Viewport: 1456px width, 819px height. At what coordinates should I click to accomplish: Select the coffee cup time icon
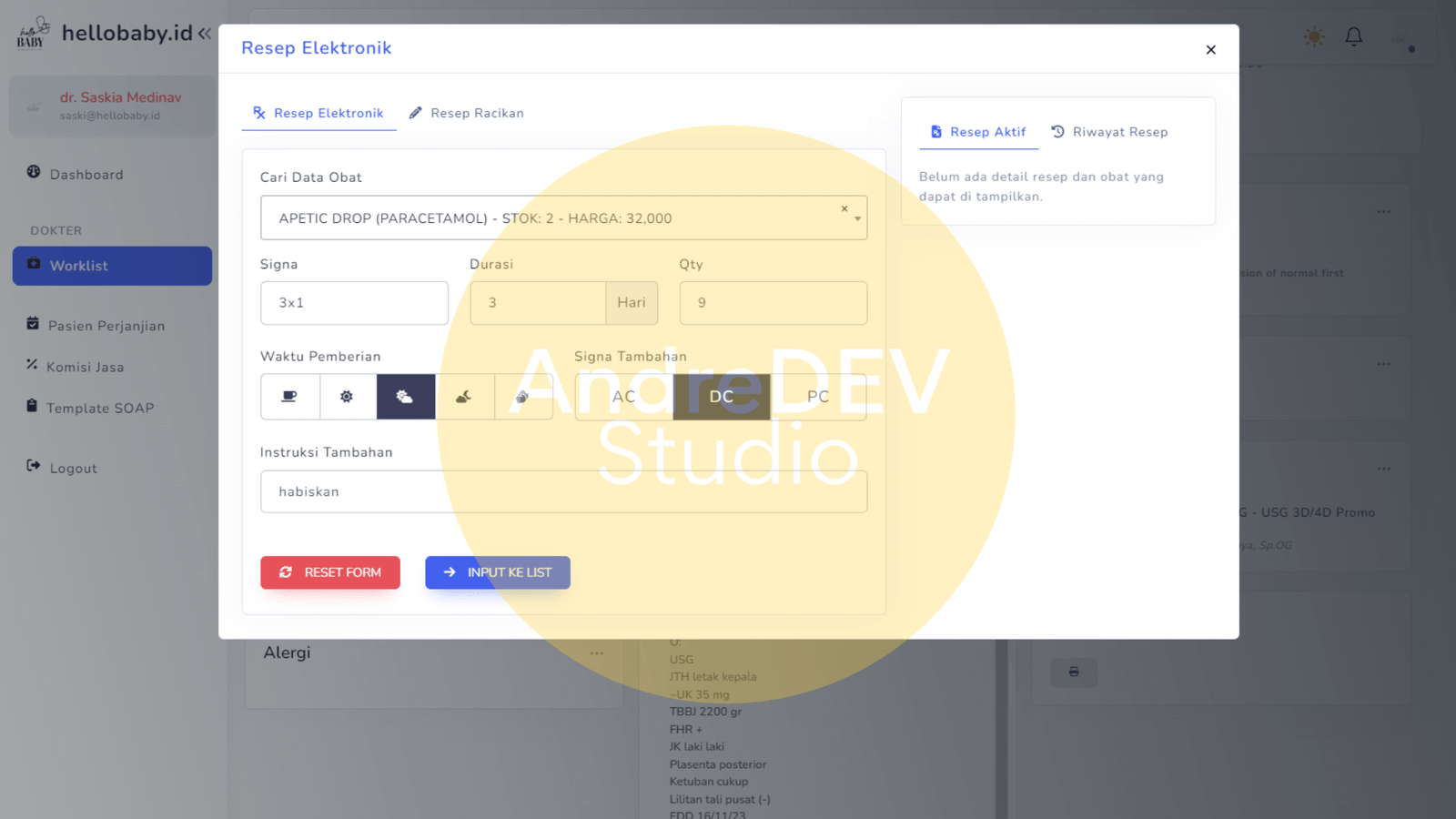click(x=289, y=397)
